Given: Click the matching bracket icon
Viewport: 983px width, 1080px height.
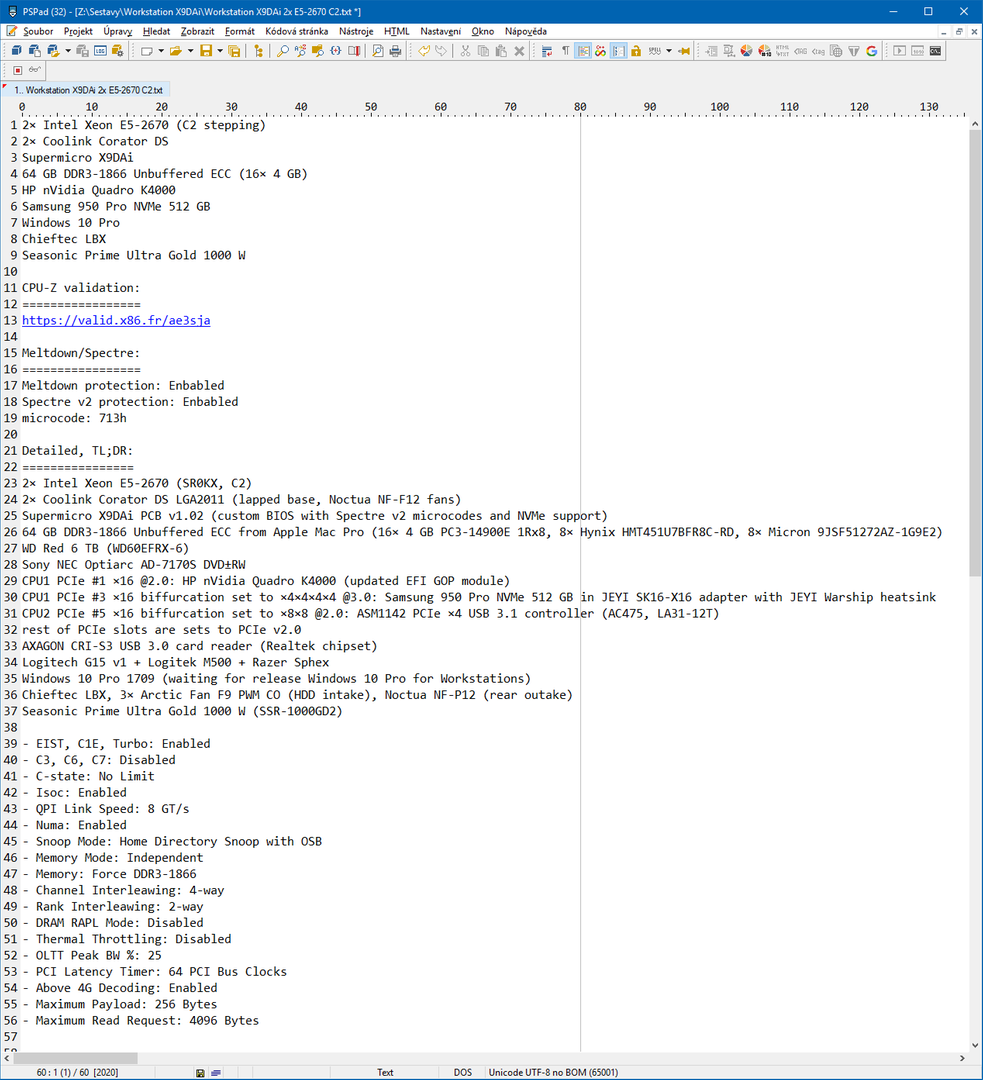Looking at the screenshot, I should [335, 51].
